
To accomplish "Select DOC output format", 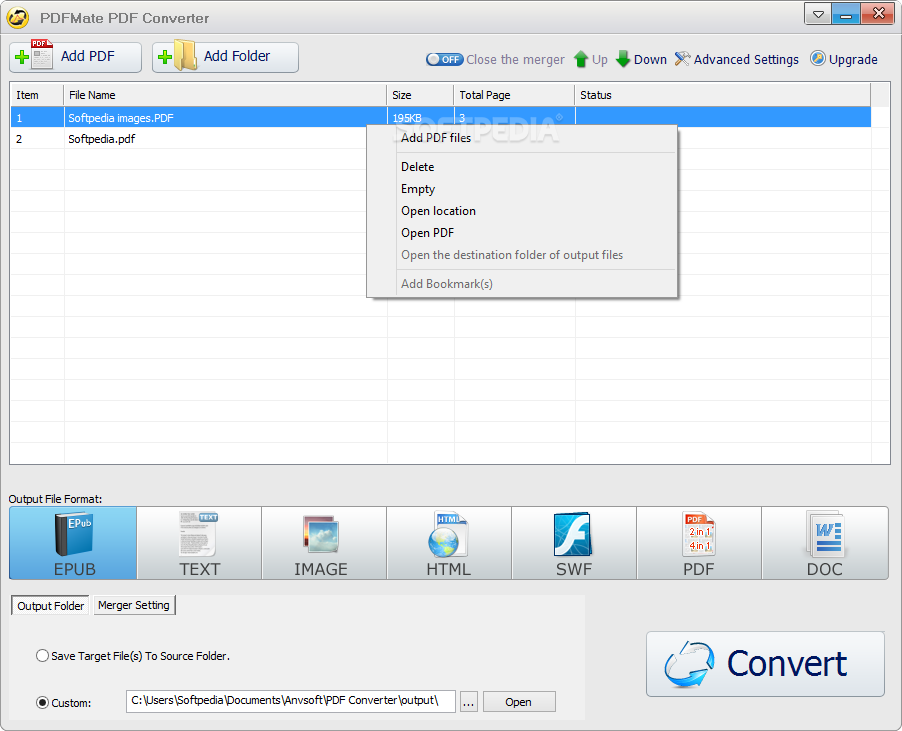I will [825, 543].
